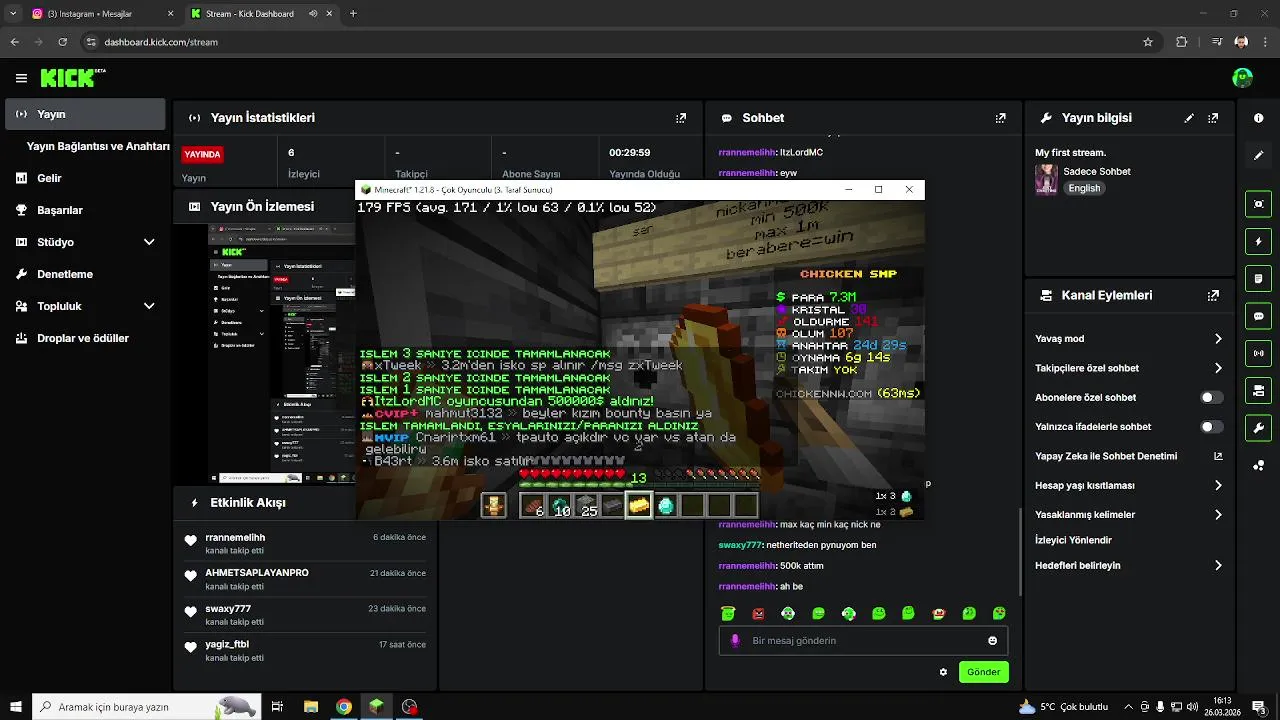The width and height of the screenshot is (1280, 720).
Task: Open the Windows Start menu
Action: click(16, 707)
